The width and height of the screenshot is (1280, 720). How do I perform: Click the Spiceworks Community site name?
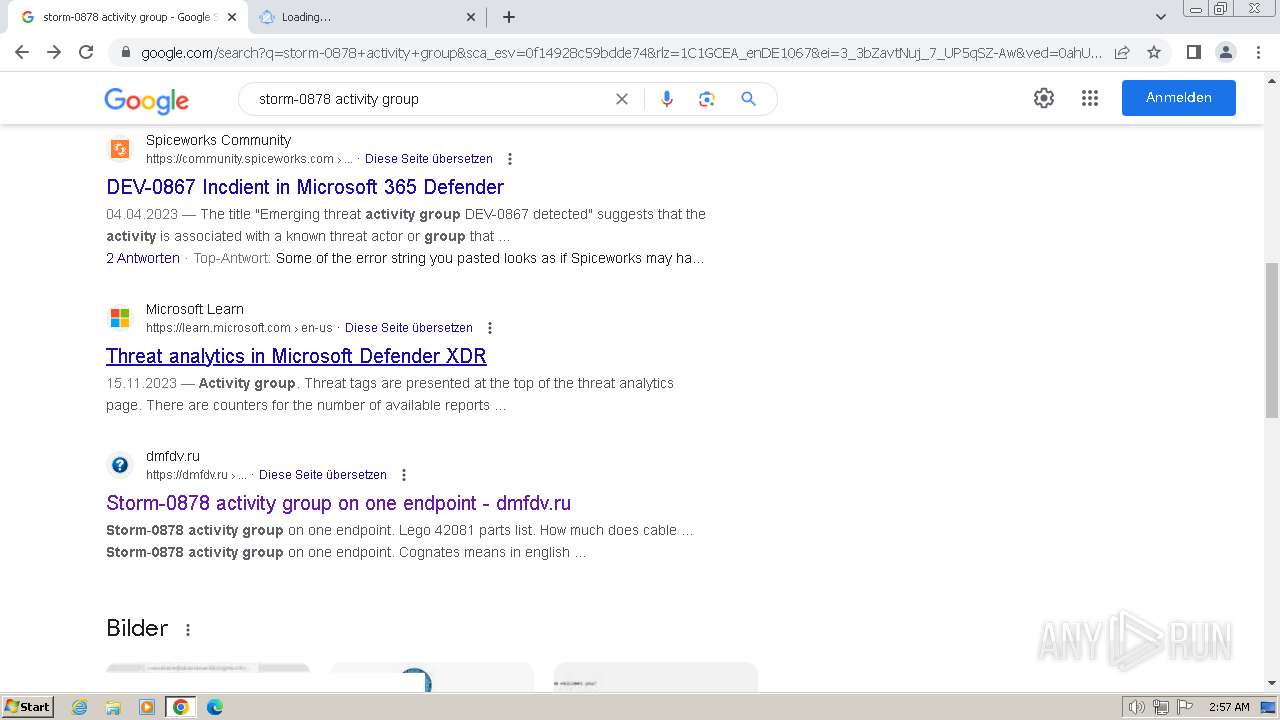coord(218,140)
